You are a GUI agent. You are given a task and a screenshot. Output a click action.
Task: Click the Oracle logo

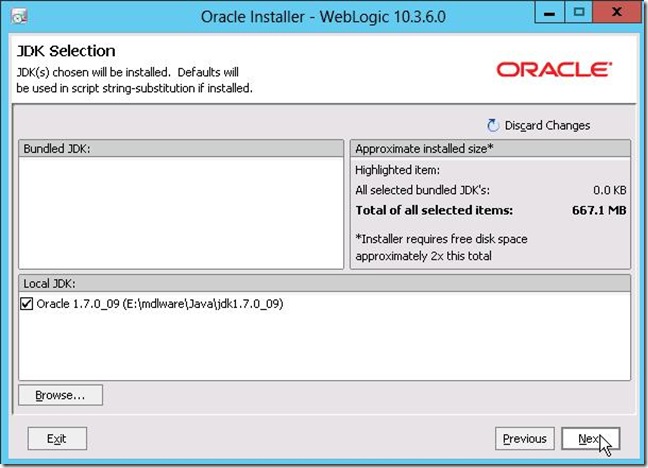(x=554, y=69)
